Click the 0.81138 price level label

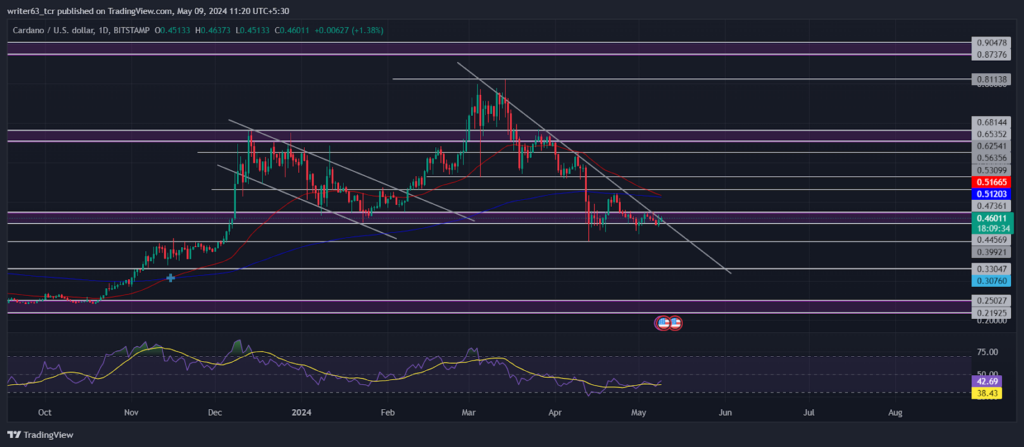992,79
